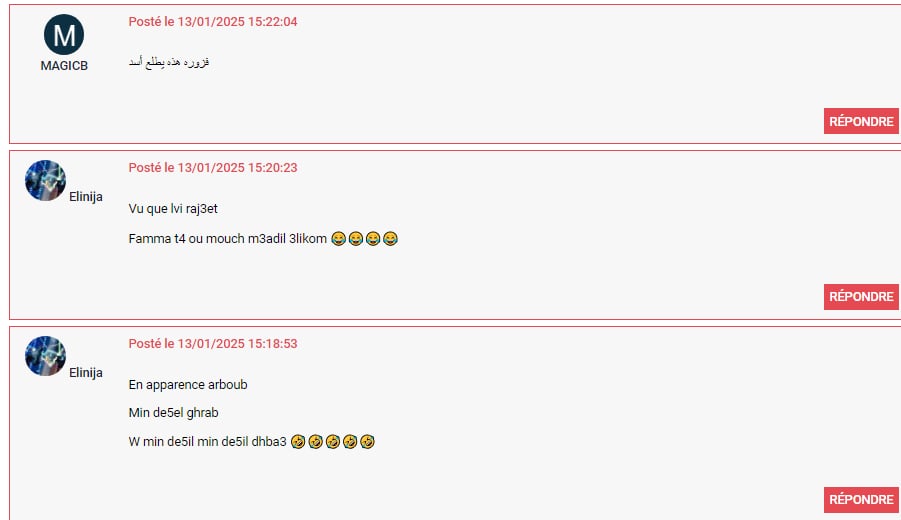
Task: Click the 'W min de5il' sentence
Action: (x=207, y=442)
